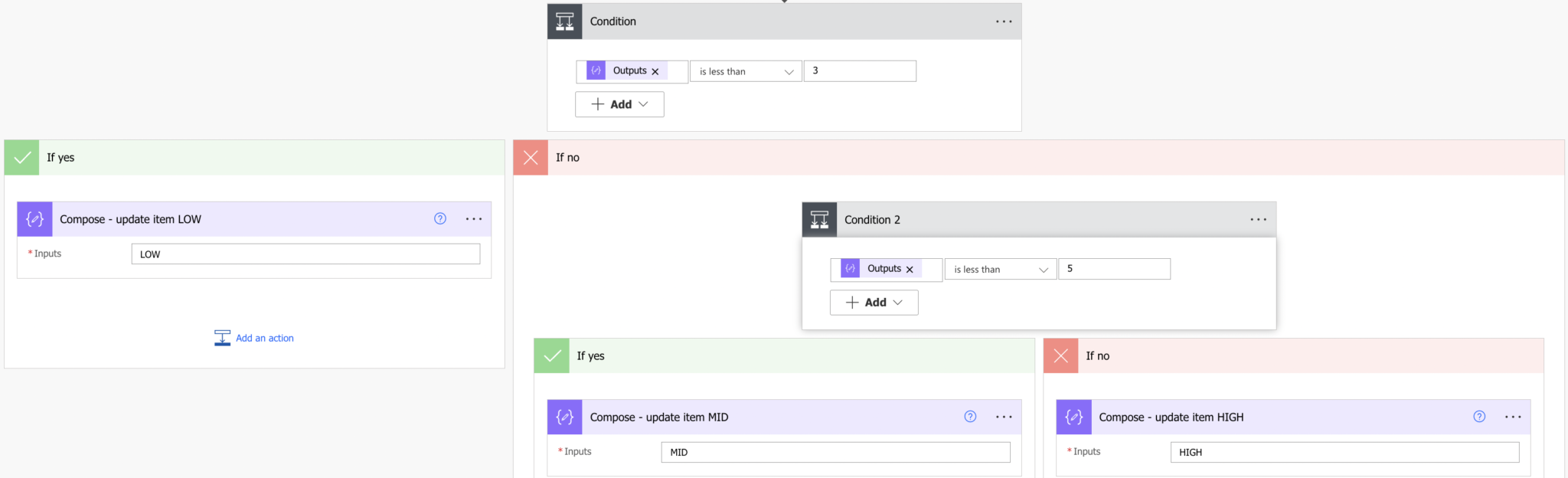Click 'Compose - update item LOW' title

coord(130,219)
